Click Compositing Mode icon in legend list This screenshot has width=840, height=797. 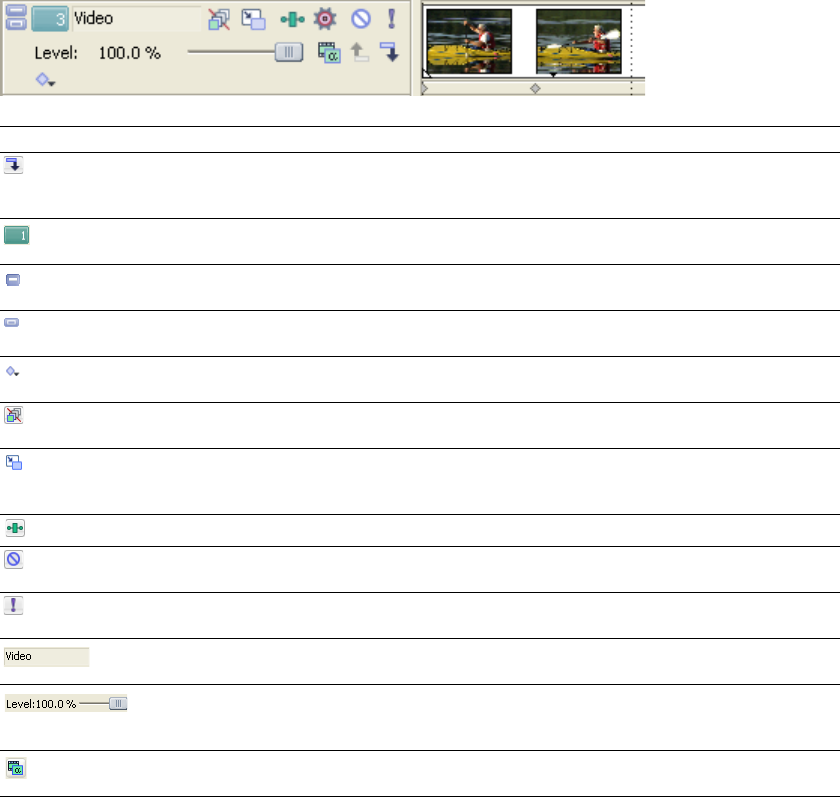(x=16, y=769)
